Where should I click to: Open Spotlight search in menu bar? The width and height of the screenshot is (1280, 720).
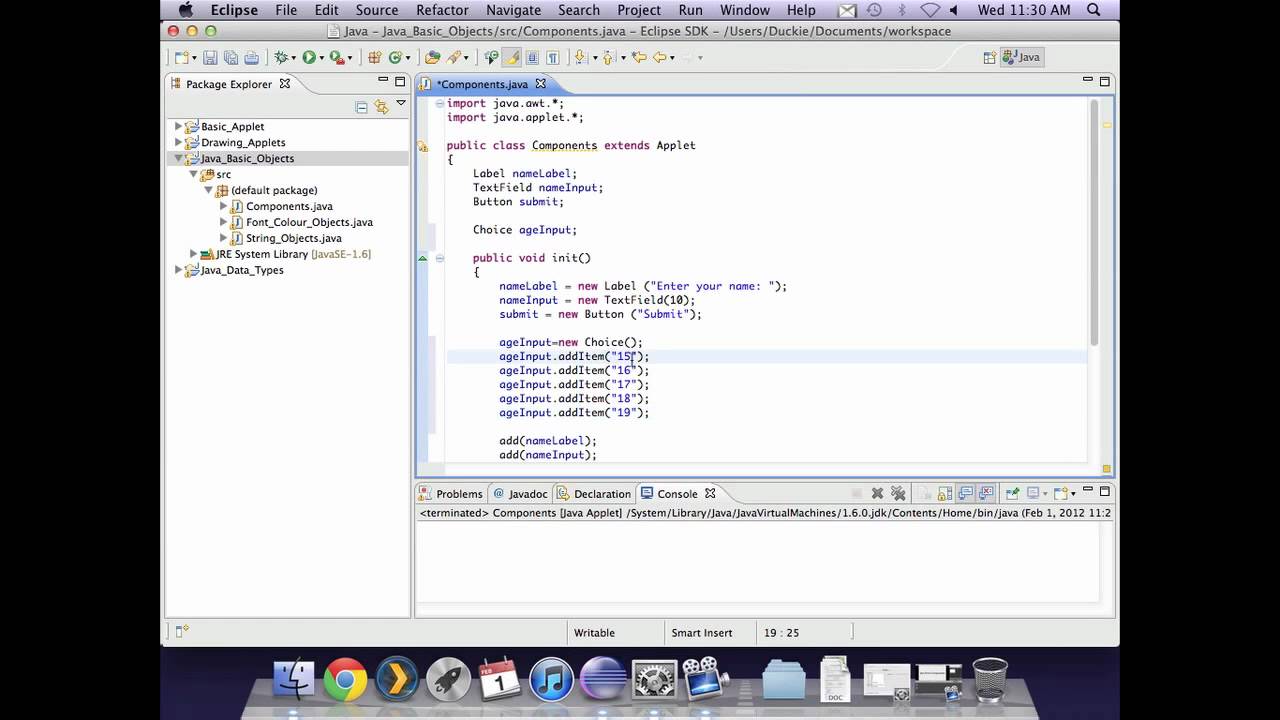coord(1094,10)
